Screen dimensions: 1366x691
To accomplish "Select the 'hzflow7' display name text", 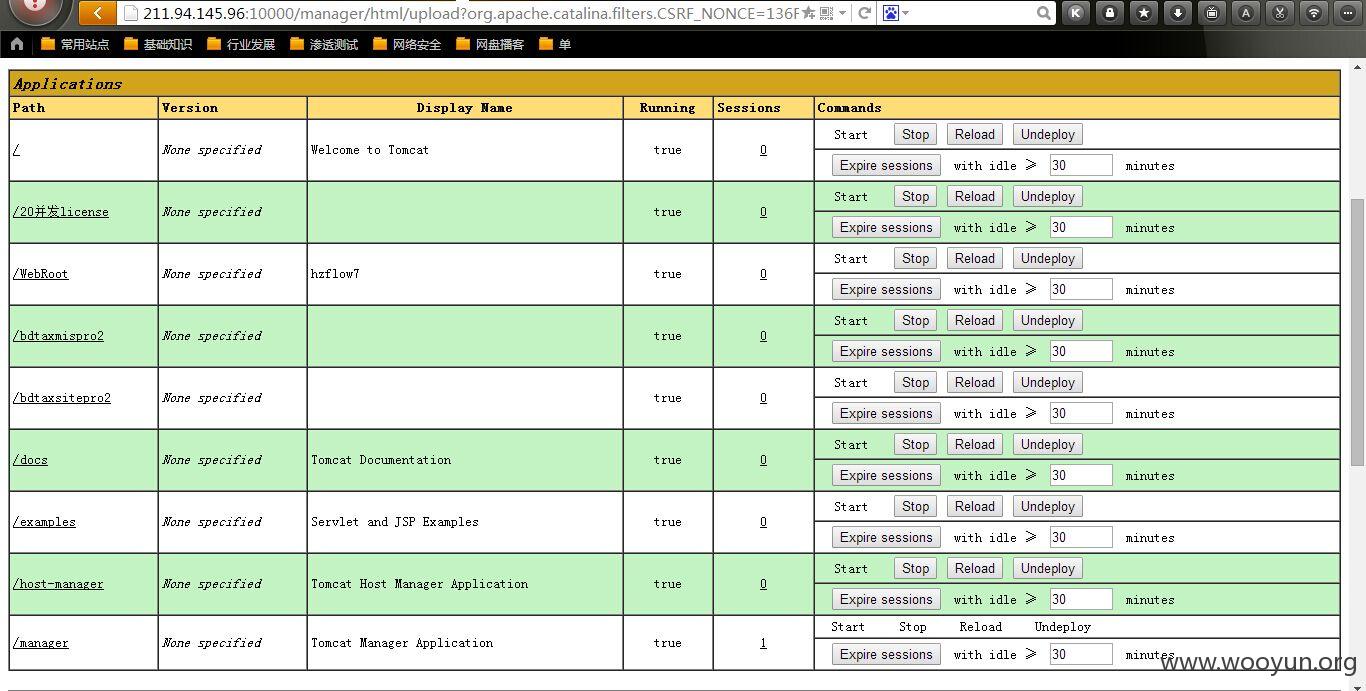I will coord(335,274).
